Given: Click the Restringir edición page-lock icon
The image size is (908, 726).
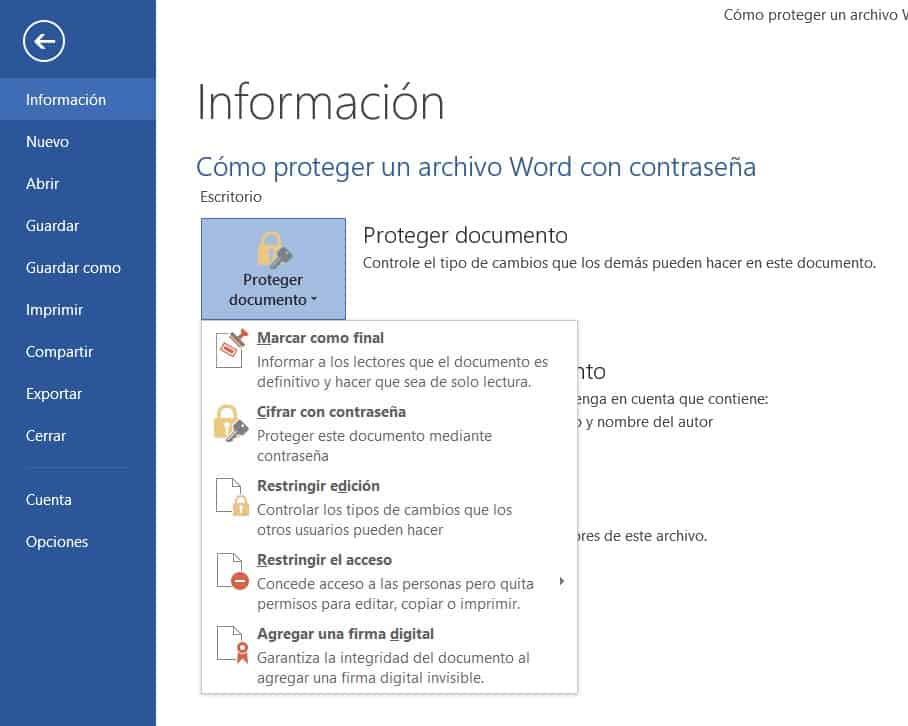Looking at the screenshot, I should tap(231, 496).
